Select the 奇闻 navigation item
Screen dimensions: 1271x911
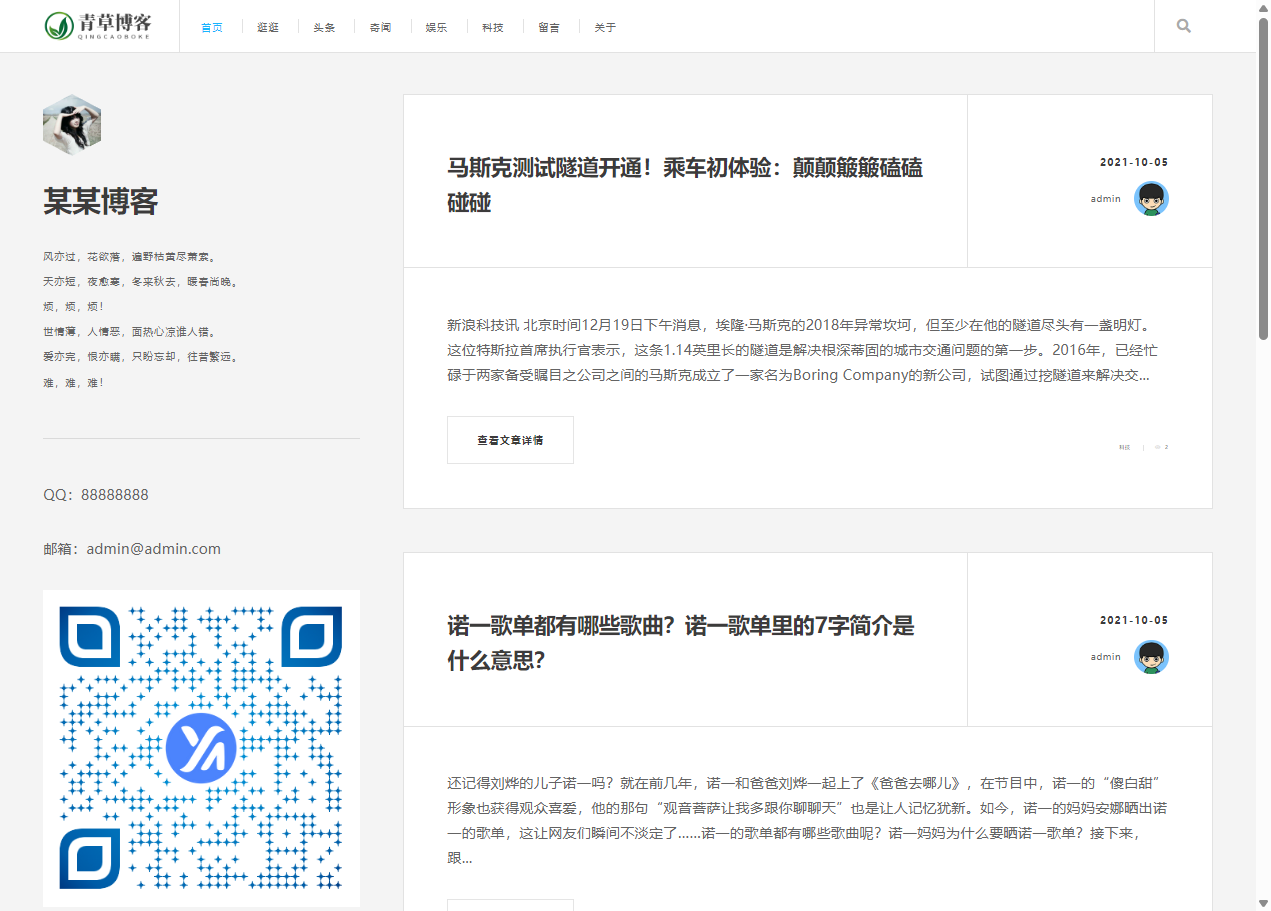(x=380, y=27)
